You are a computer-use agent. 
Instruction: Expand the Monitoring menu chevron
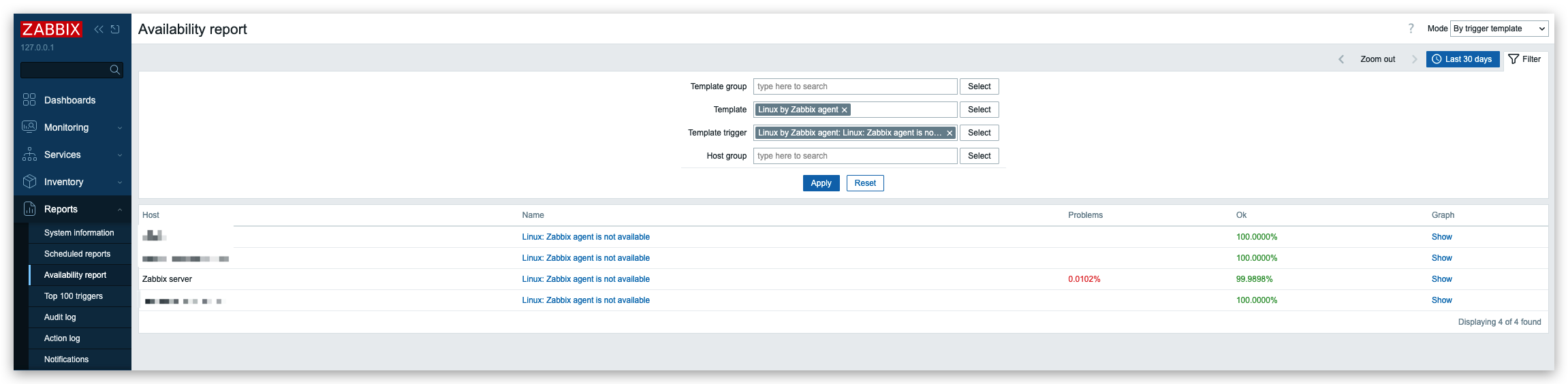coord(120,128)
